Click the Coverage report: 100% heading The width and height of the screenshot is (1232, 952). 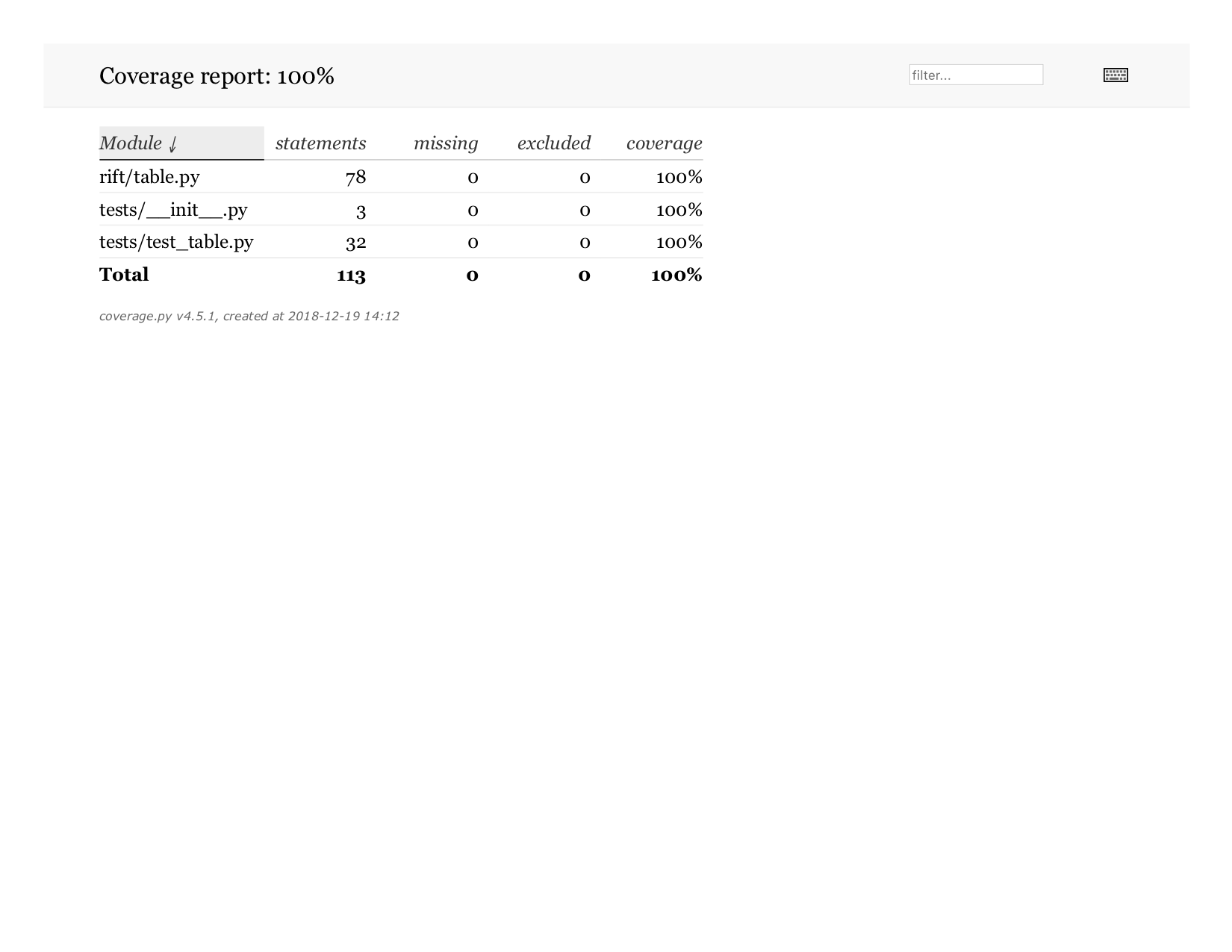click(217, 76)
